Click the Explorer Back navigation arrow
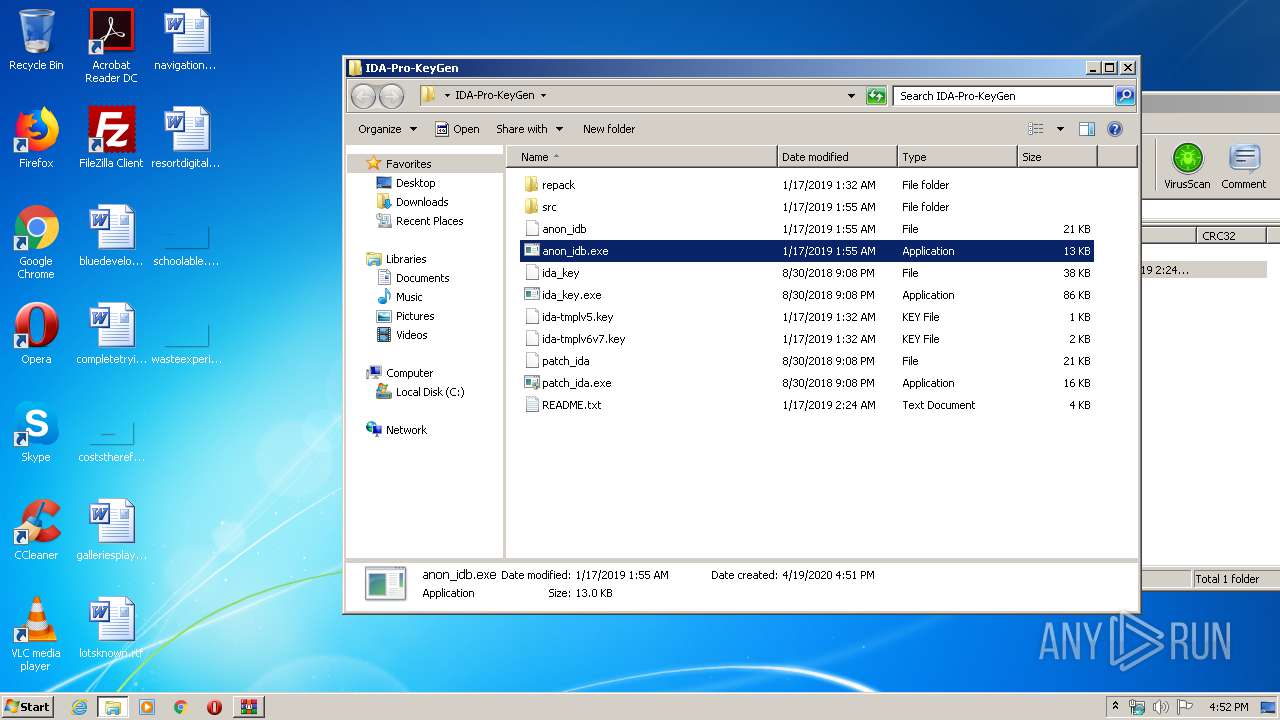This screenshot has height=720, width=1280. click(x=363, y=96)
